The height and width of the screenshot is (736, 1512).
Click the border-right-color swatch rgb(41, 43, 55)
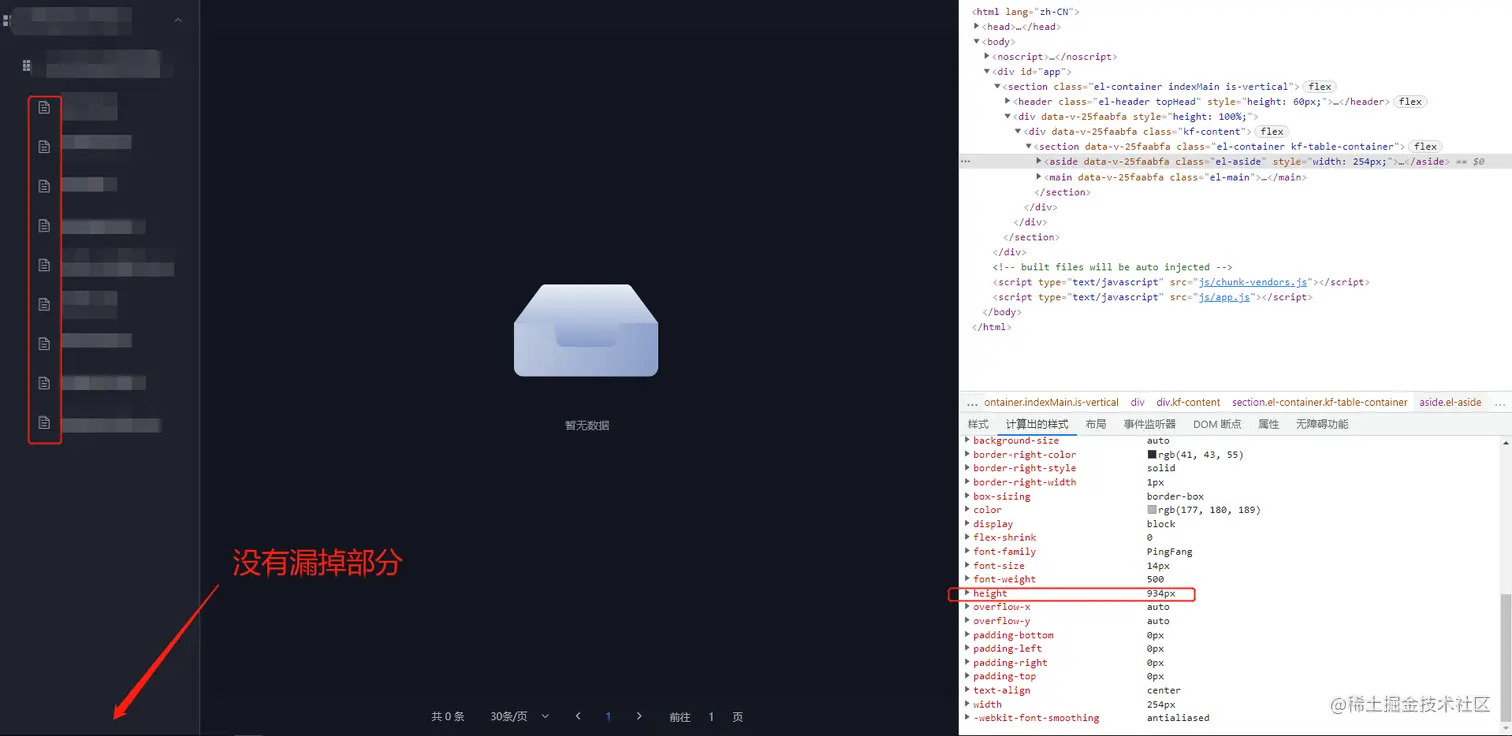tap(1152, 455)
